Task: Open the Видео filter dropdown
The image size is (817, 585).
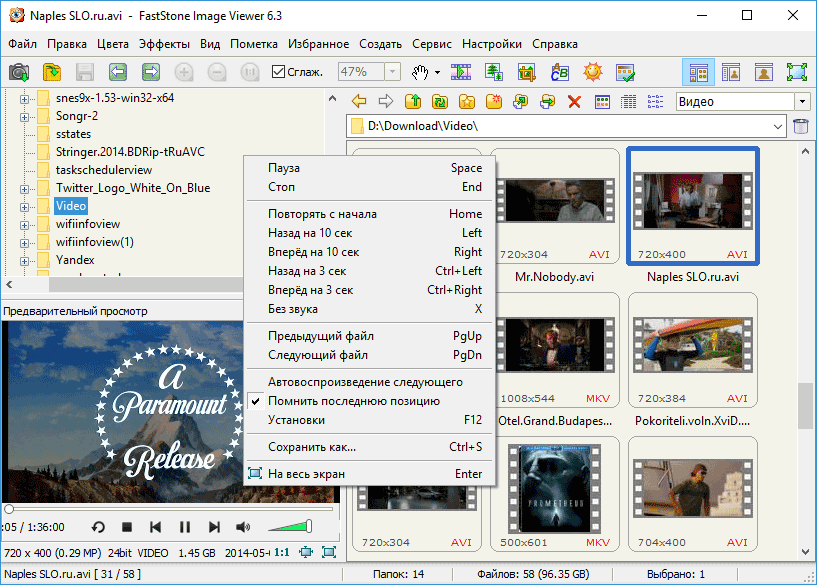Action: pos(802,101)
